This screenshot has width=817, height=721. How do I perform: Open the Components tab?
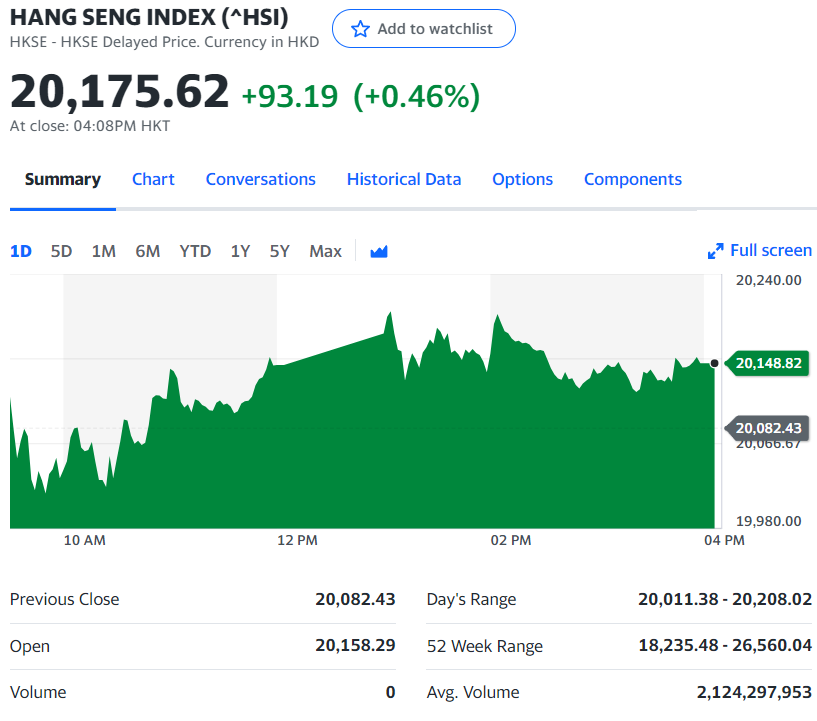[633, 179]
